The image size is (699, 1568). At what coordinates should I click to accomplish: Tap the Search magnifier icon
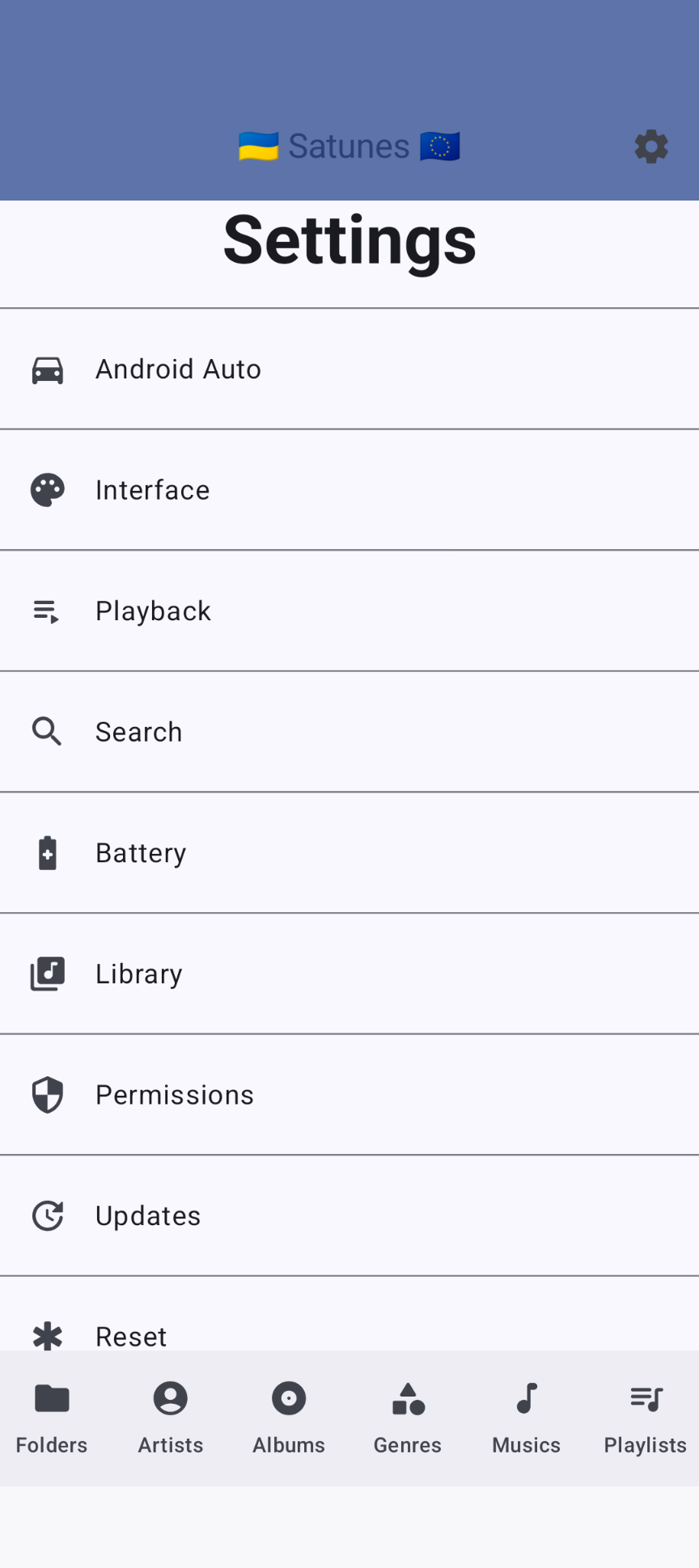pyautogui.click(x=47, y=732)
